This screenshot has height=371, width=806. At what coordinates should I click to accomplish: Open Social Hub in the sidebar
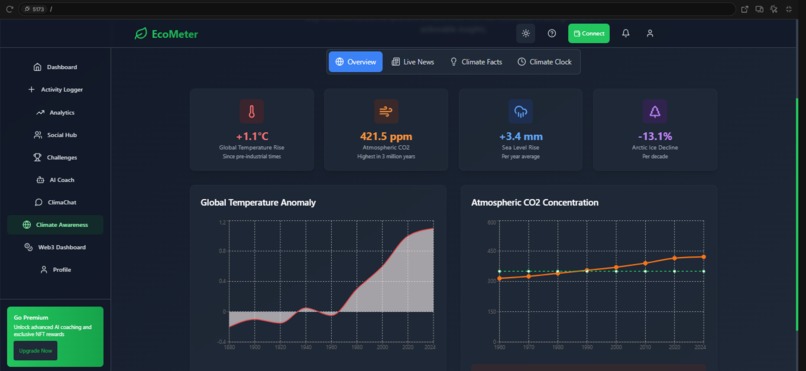[x=55, y=135]
